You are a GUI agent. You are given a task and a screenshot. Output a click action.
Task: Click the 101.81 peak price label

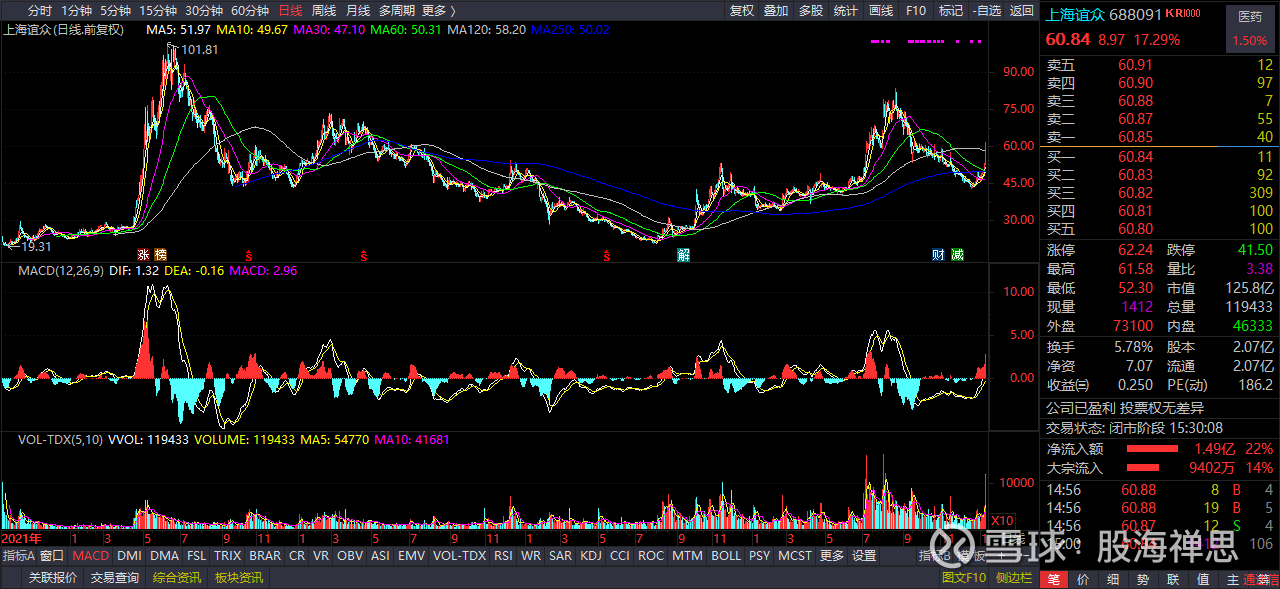pyautogui.click(x=199, y=50)
